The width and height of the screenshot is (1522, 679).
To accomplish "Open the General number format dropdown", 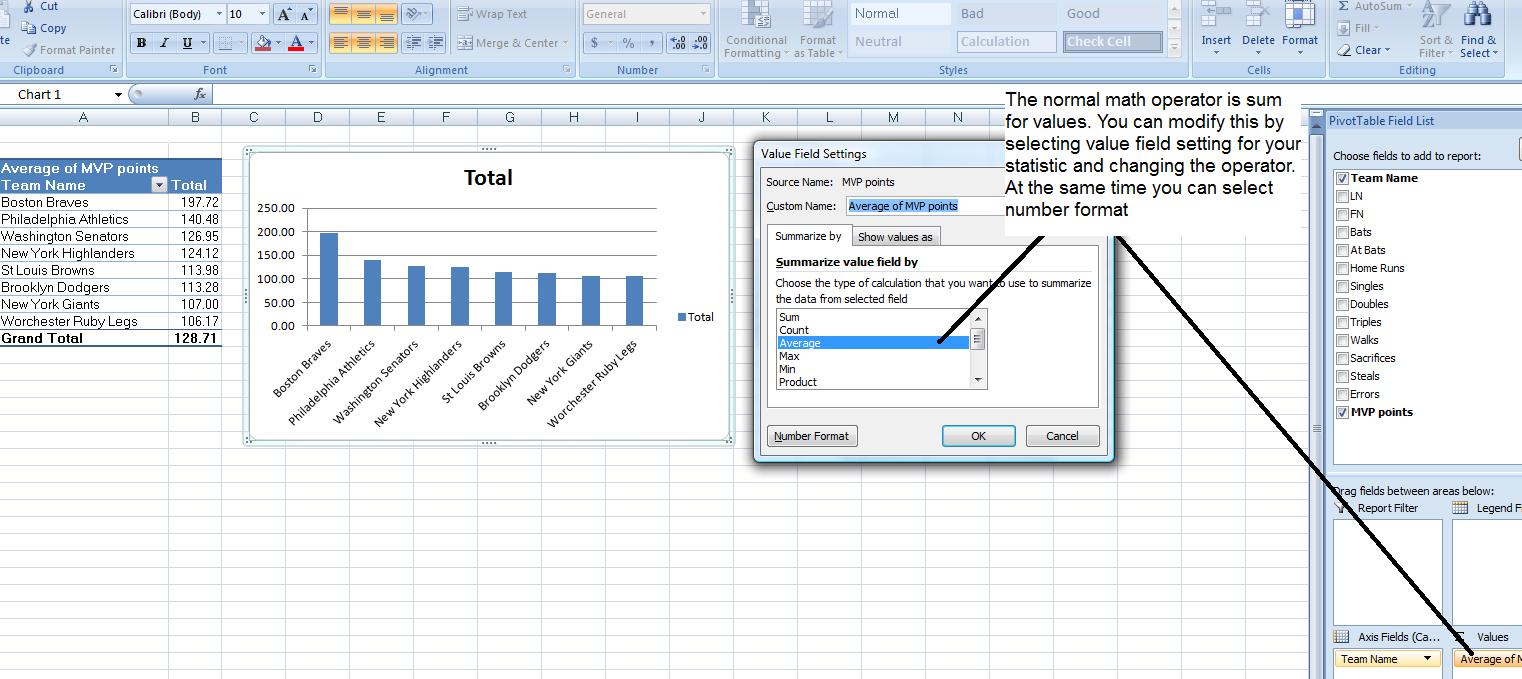I will (x=704, y=14).
